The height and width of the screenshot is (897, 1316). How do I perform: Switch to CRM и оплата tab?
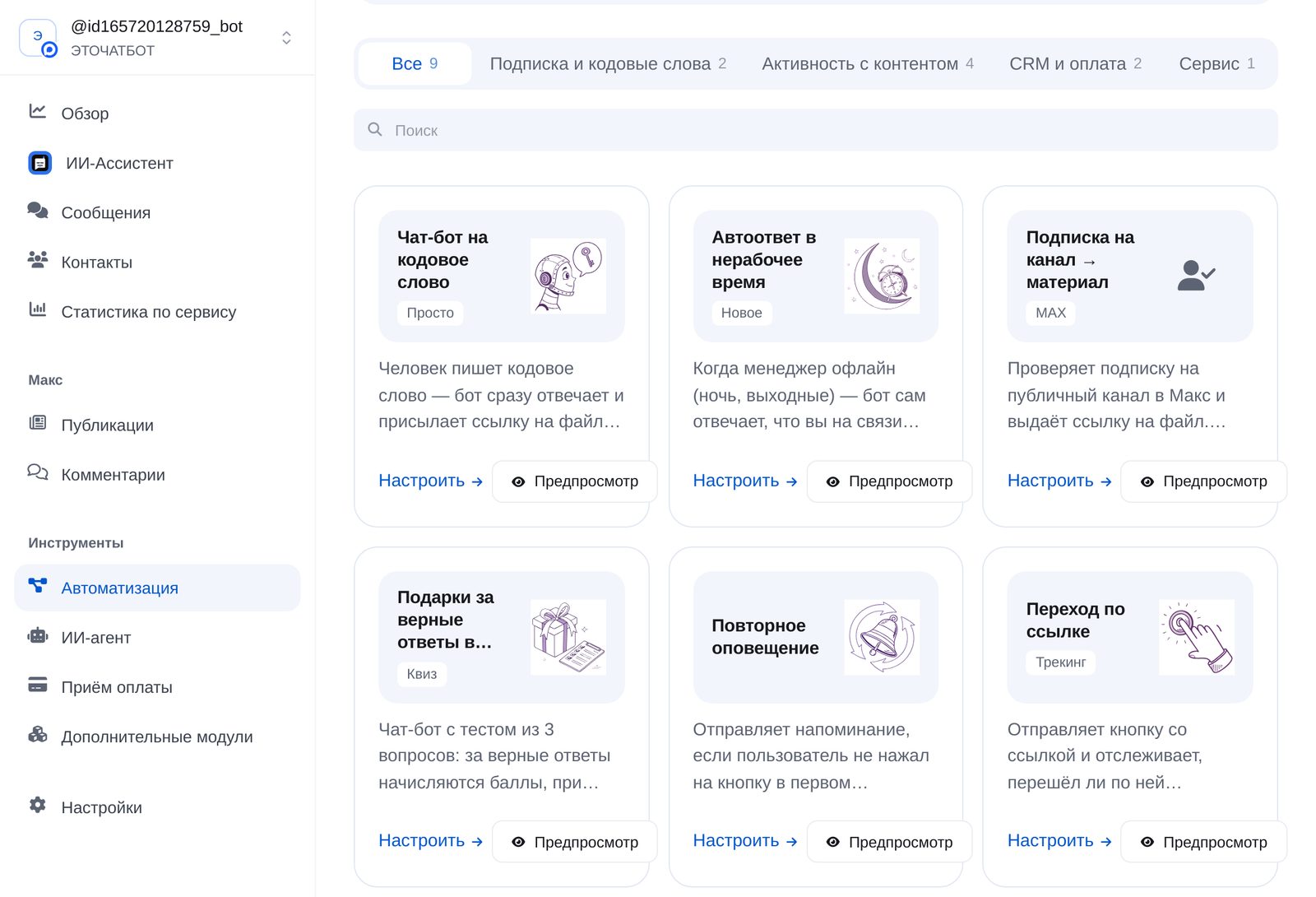pos(1075,63)
